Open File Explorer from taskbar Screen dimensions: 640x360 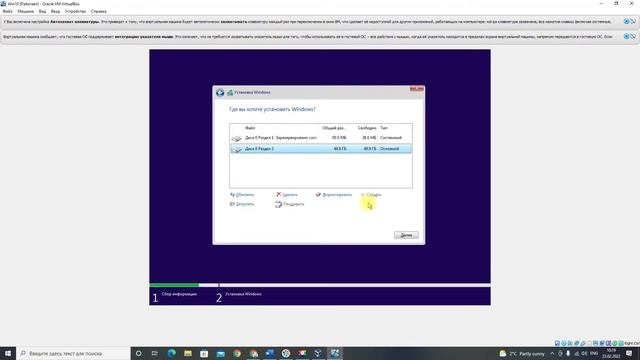point(188,353)
